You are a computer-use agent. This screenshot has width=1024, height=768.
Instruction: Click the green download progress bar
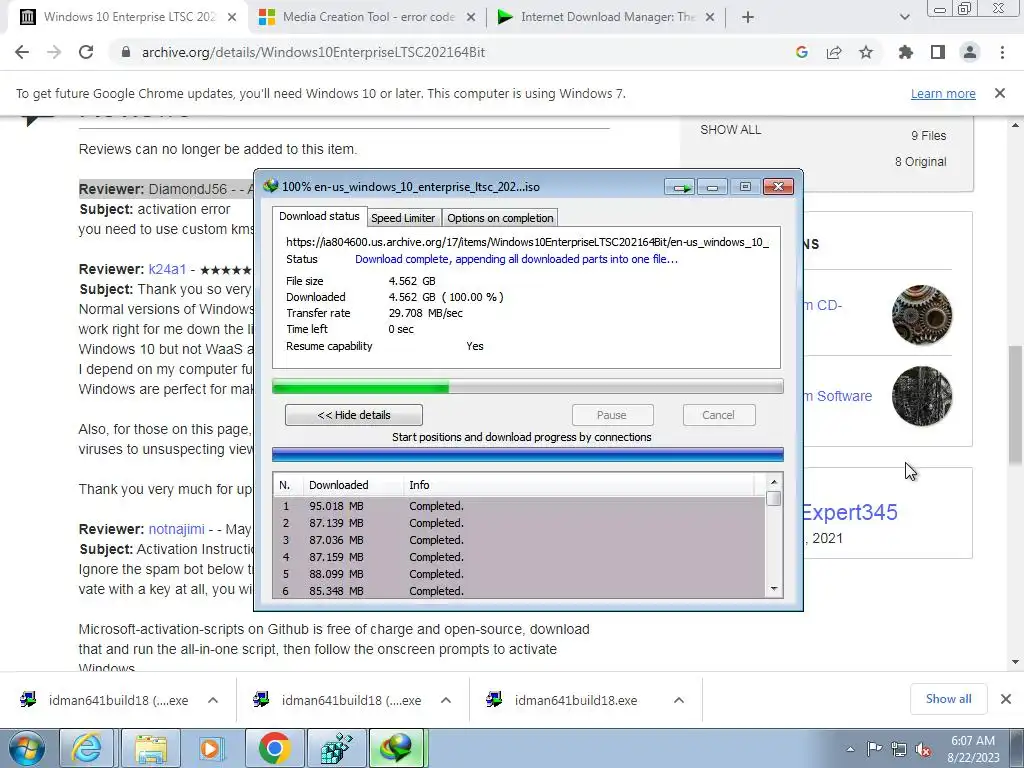click(x=528, y=387)
